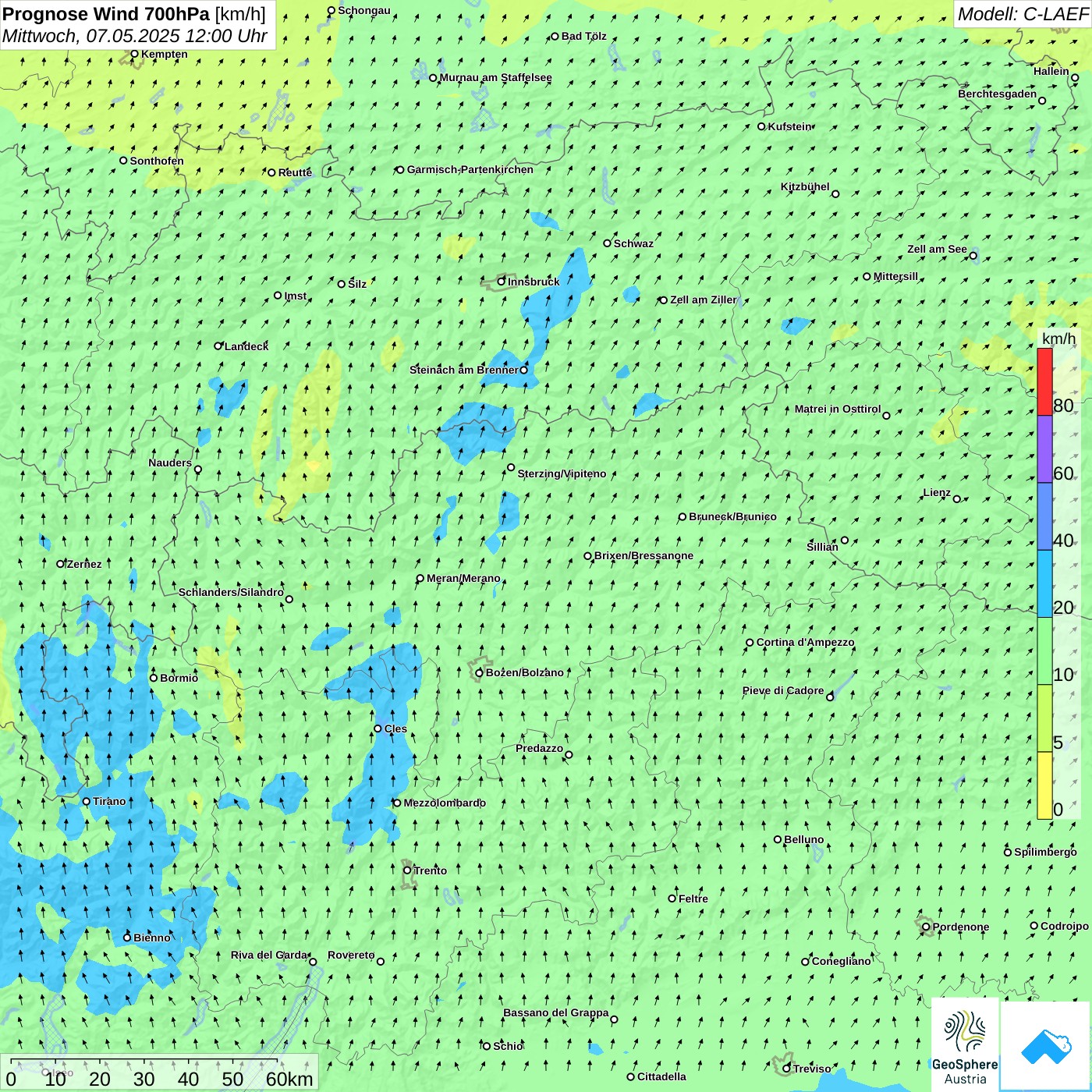Click the 'Zernez' label
This screenshot has height=1092, width=1092.
tap(84, 564)
